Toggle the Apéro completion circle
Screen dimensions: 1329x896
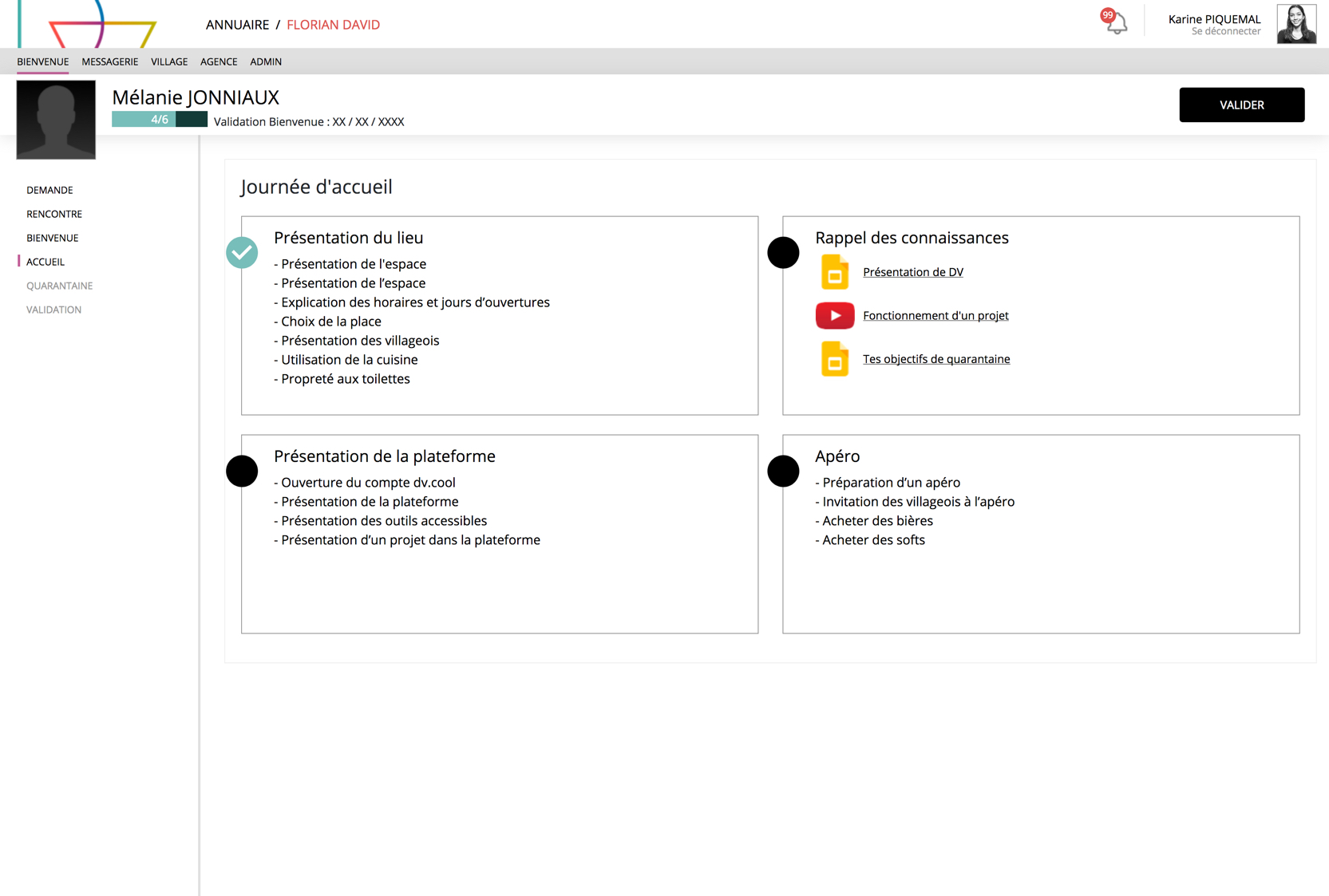coord(783,471)
